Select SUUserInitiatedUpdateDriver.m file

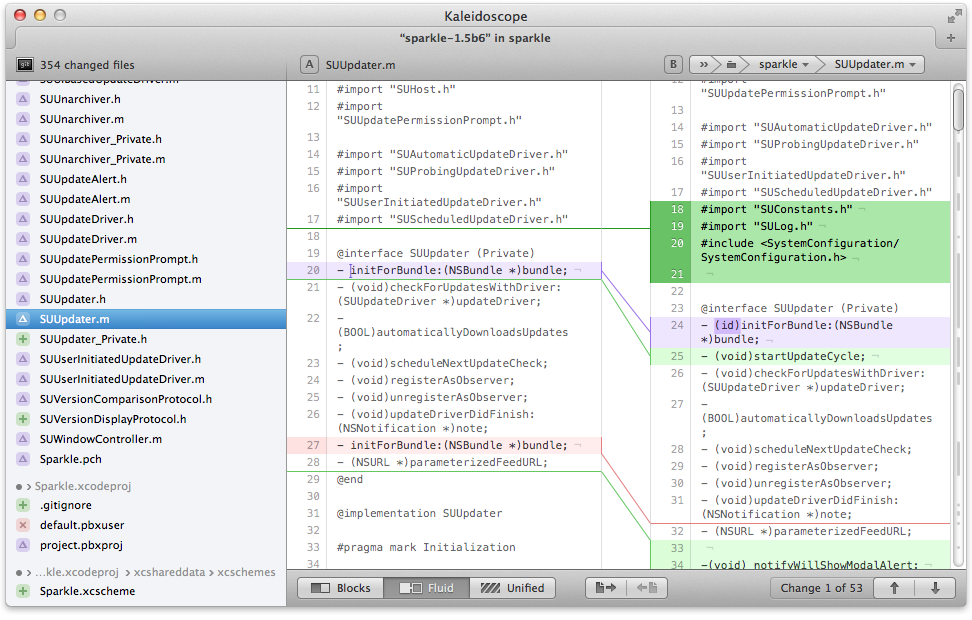(x=146, y=379)
